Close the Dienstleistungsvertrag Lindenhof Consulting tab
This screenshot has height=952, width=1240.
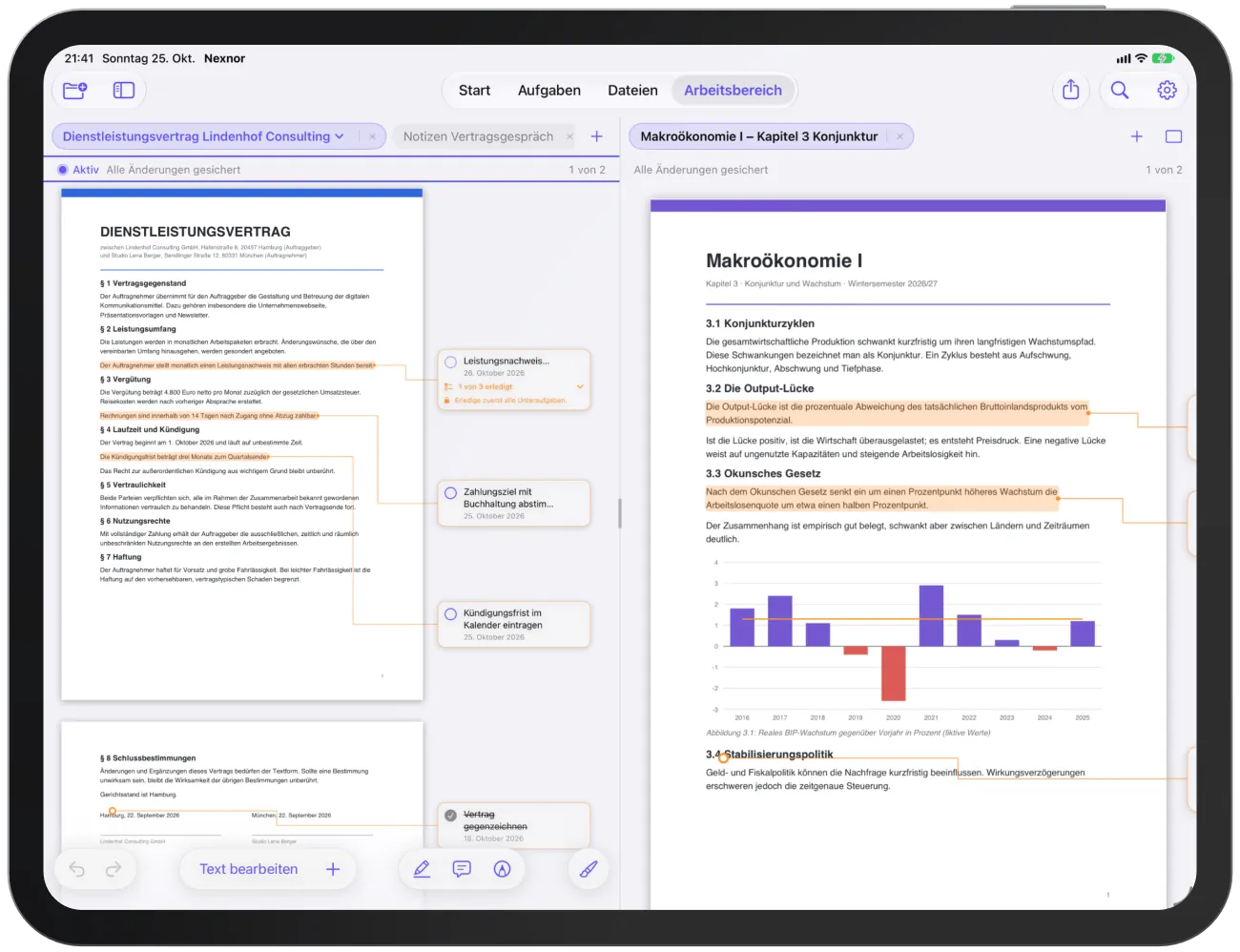372,136
